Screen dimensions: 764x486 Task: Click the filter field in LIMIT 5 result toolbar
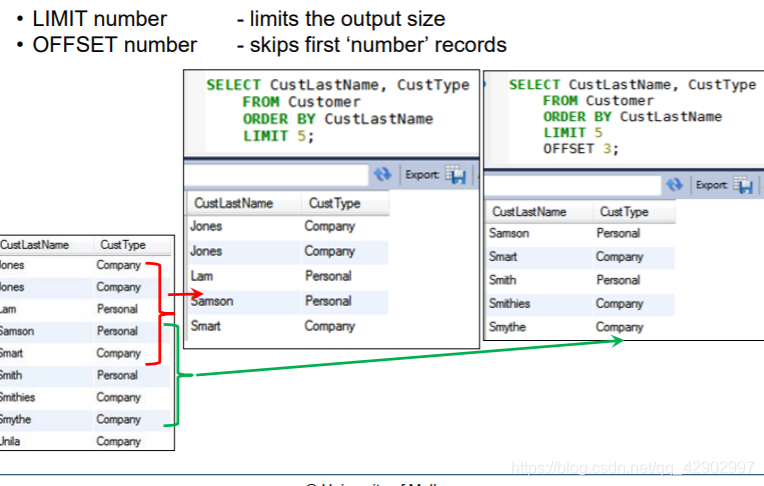tap(276, 175)
